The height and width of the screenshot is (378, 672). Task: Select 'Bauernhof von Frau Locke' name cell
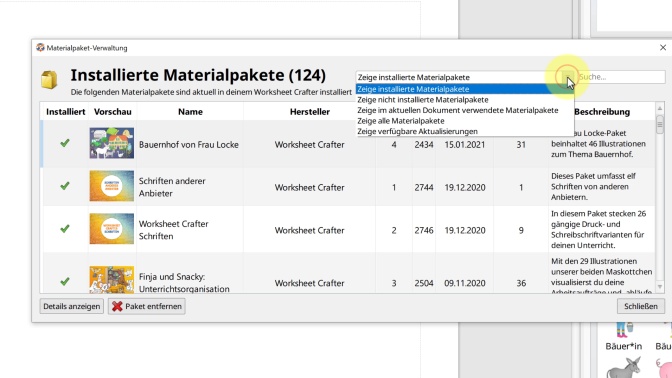(189, 145)
